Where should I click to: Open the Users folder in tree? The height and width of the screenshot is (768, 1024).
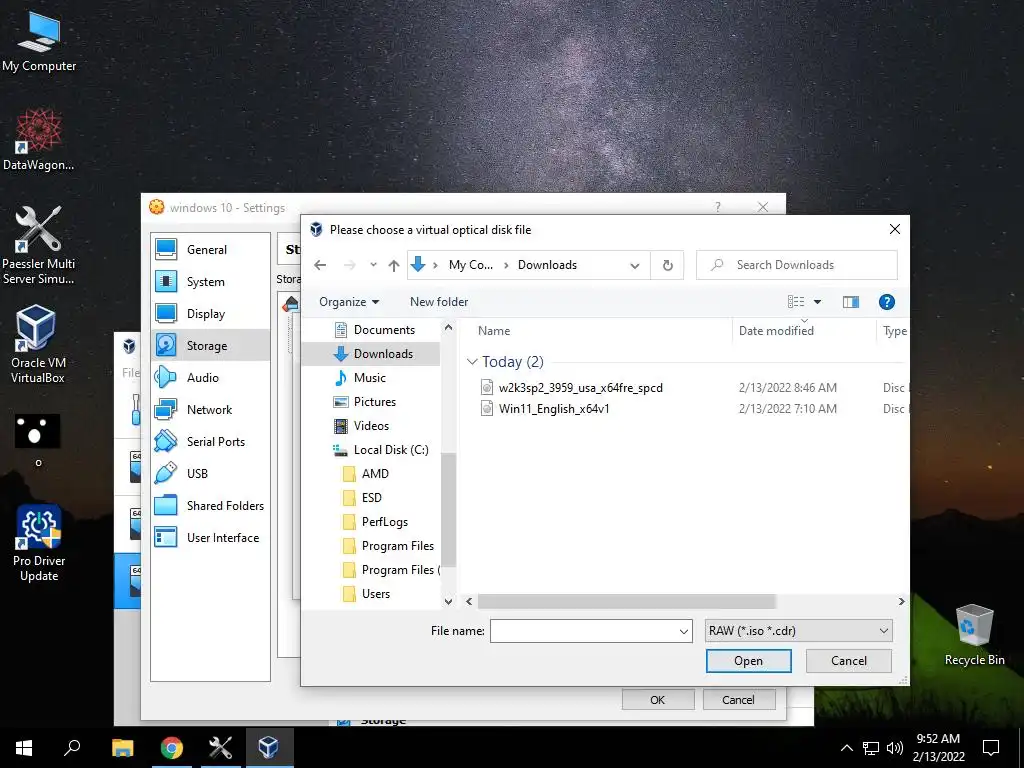tap(376, 594)
